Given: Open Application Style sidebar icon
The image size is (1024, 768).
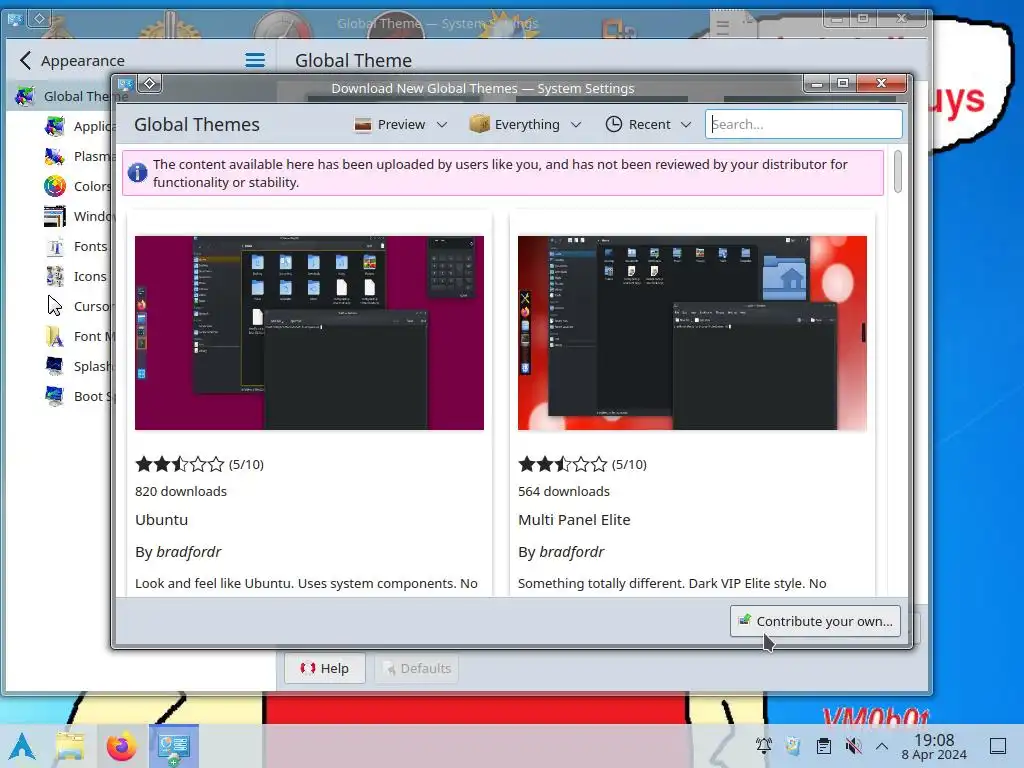Looking at the screenshot, I should point(55,126).
